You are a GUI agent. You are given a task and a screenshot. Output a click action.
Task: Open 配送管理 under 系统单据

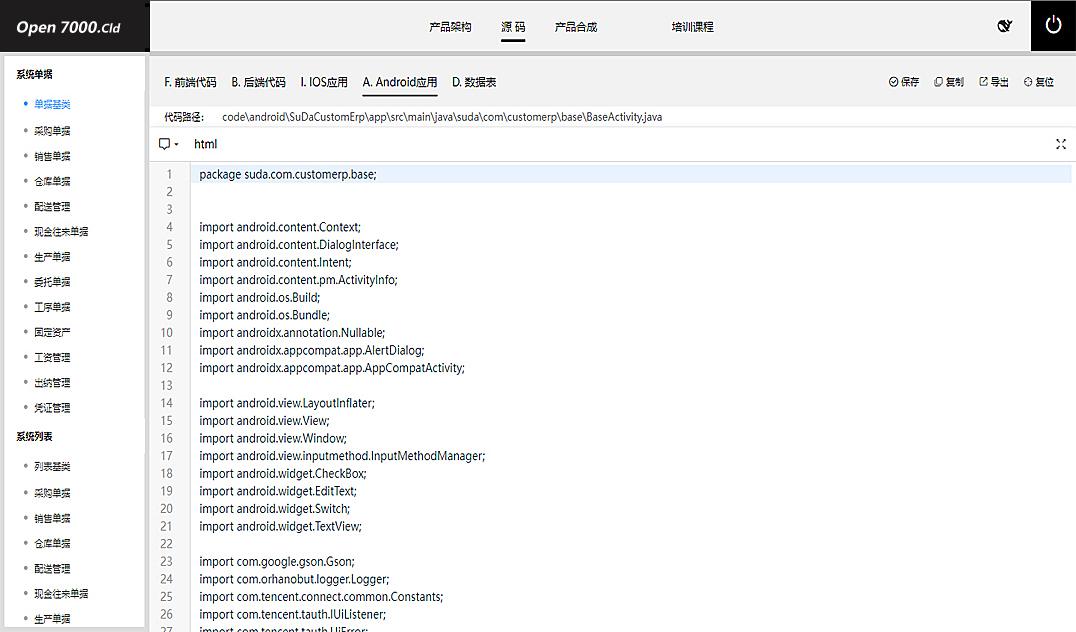click(x=52, y=206)
